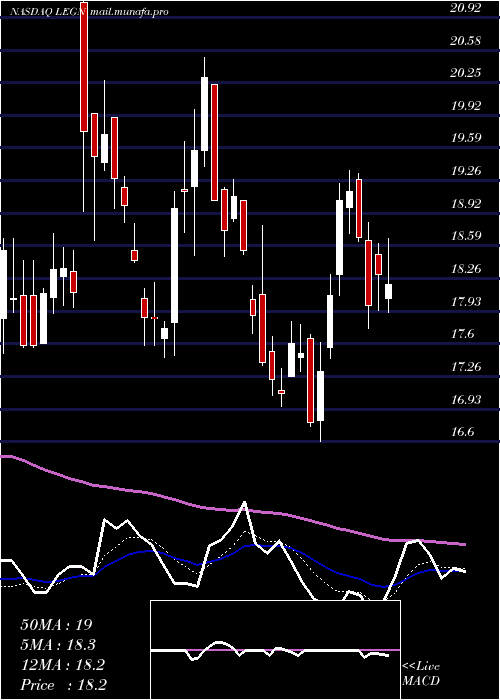Select the 20.25 price axis label
The width and height of the screenshot is (500, 700).
[466, 73]
